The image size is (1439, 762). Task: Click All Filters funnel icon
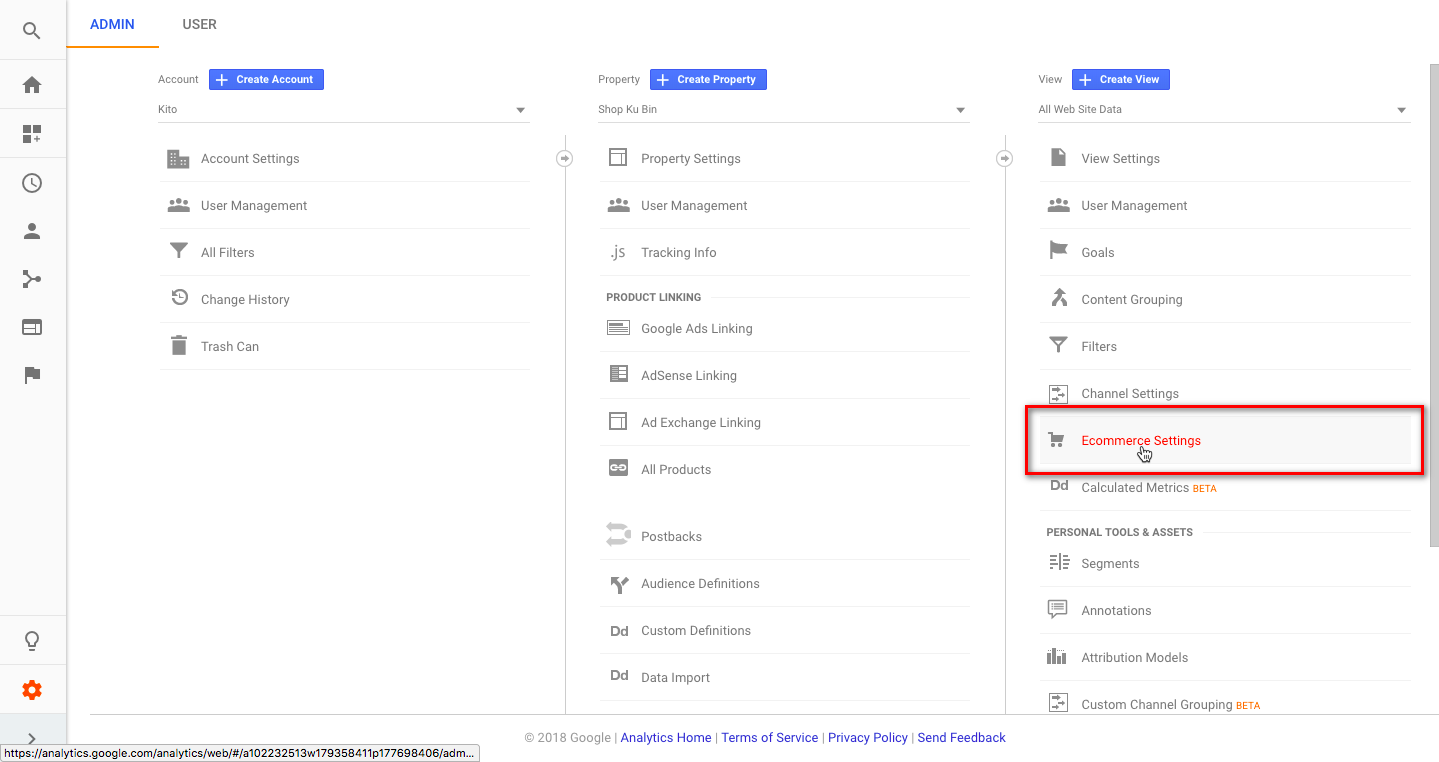[179, 251]
